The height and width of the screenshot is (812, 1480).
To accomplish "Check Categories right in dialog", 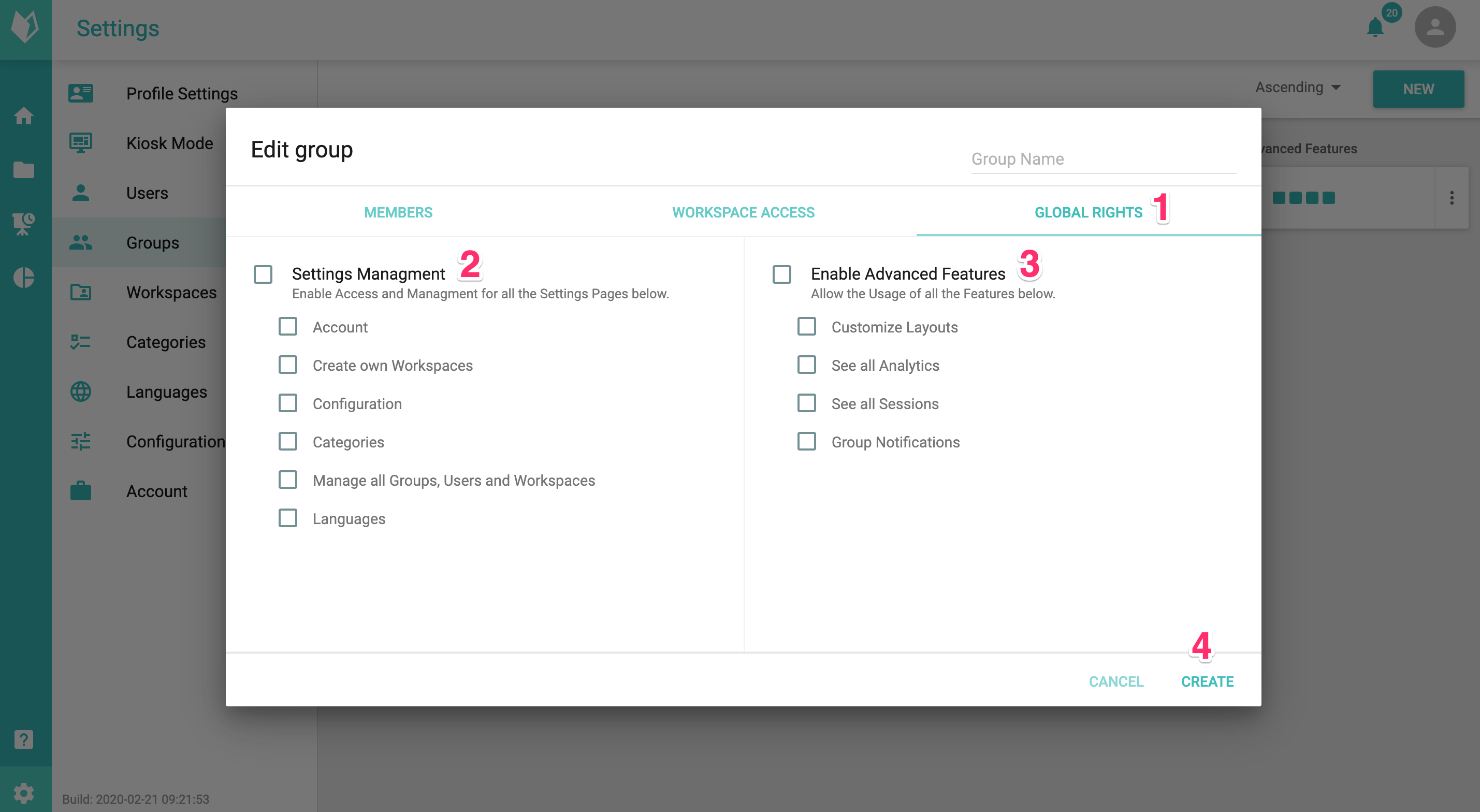I will click(288, 441).
